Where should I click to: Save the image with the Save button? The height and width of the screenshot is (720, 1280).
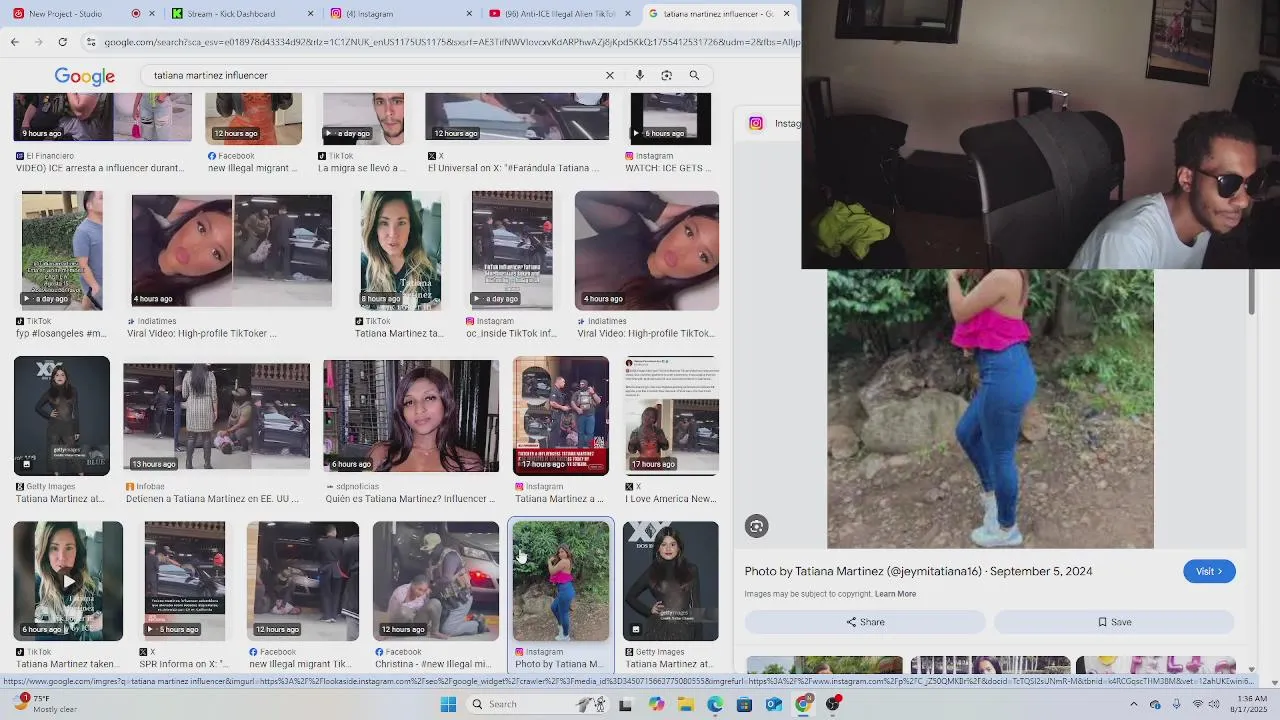click(1115, 622)
